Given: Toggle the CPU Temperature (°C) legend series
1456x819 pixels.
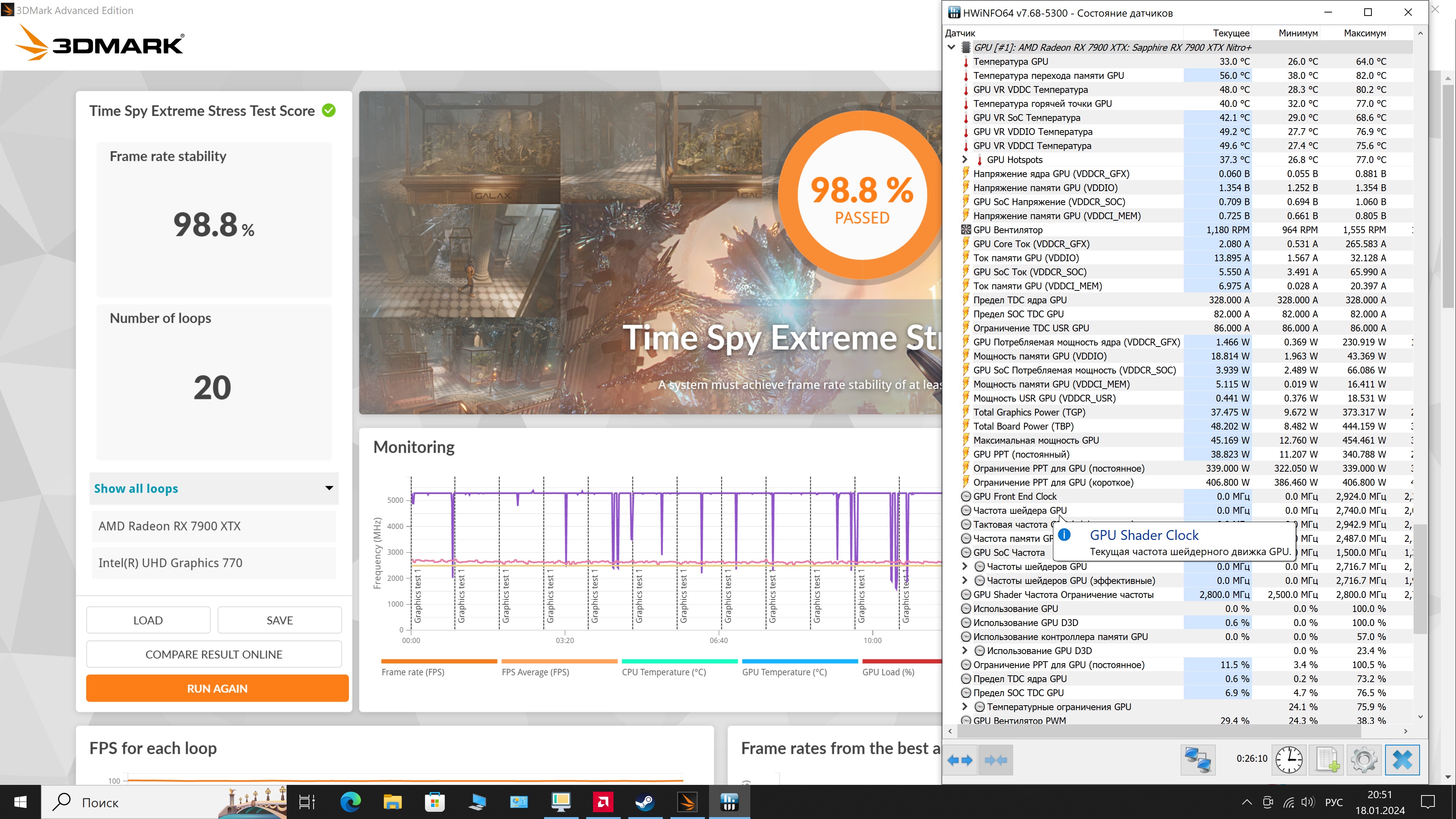Looking at the screenshot, I should pos(664,672).
